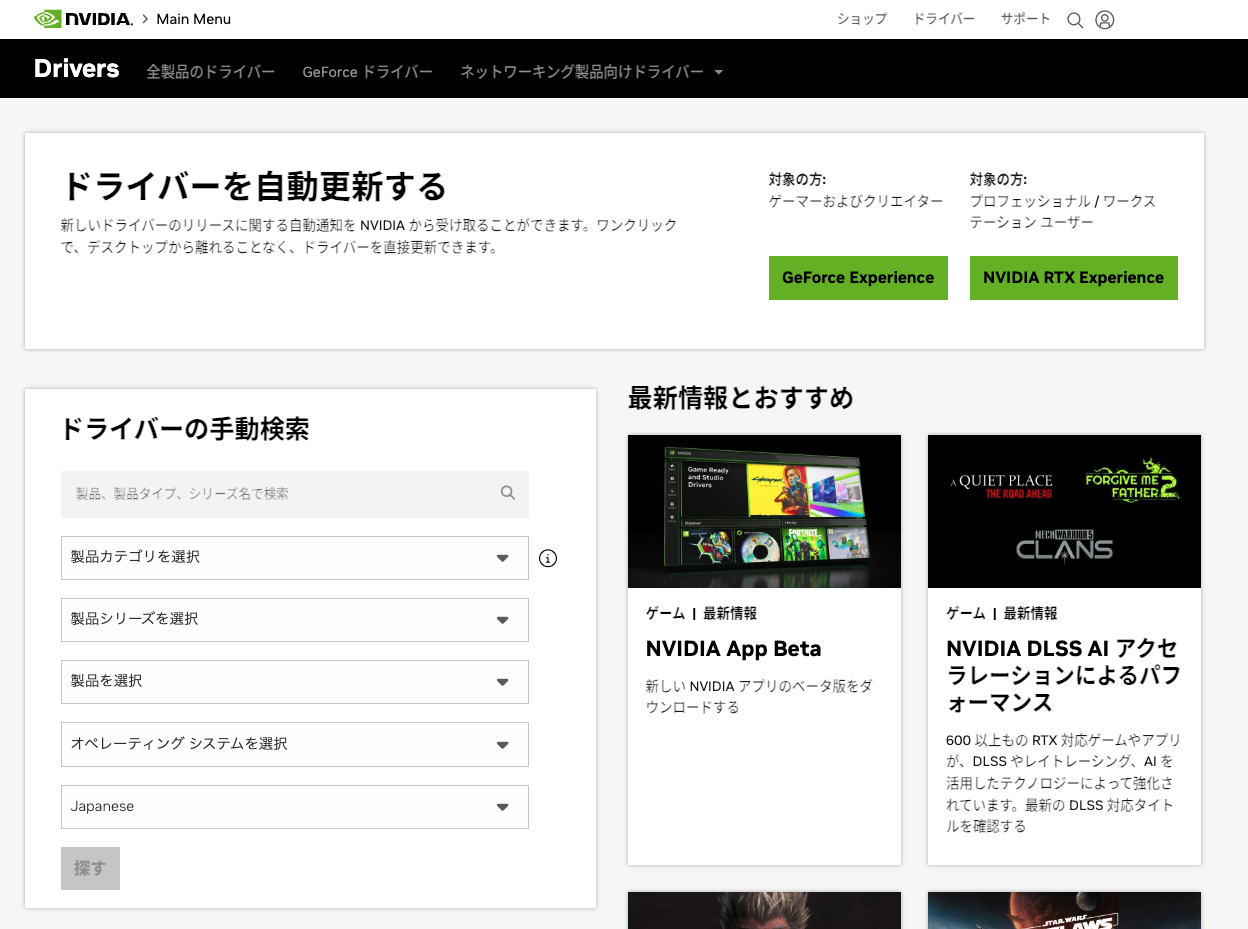
Task: Click the ドライバーの手動検索 heading
Action: [x=185, y=430]
